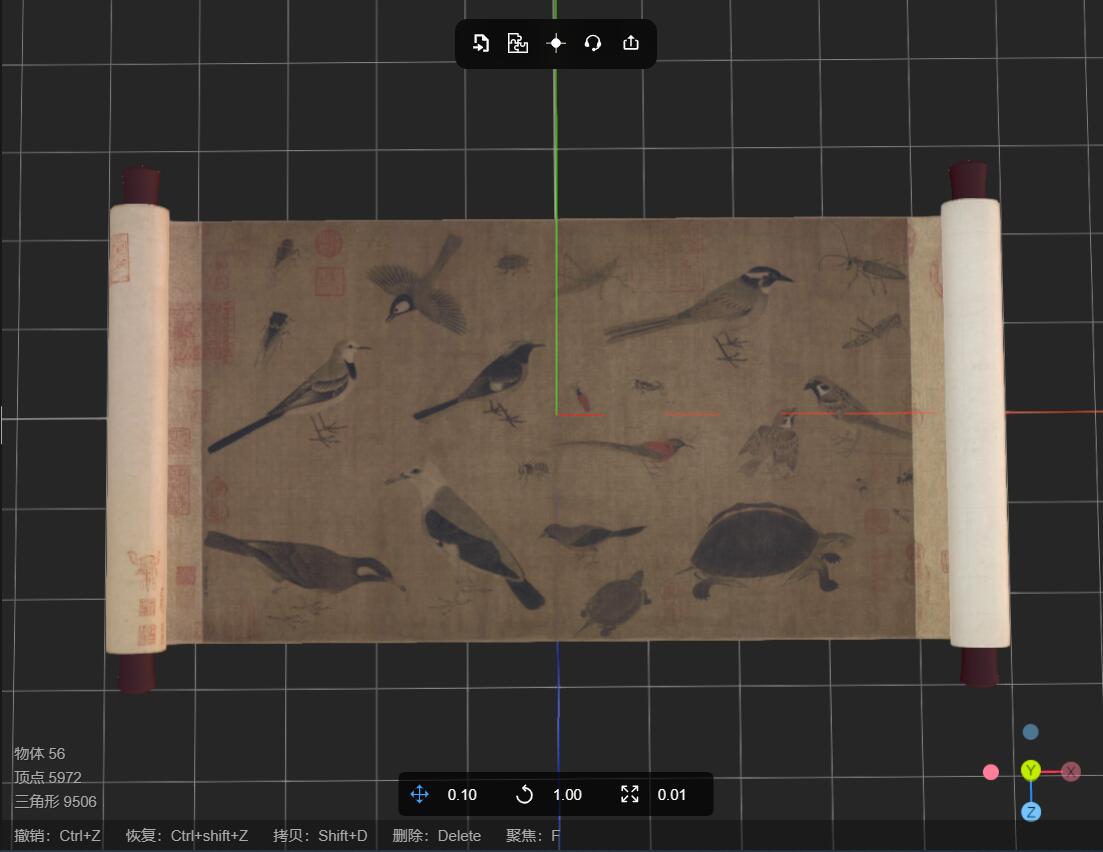Click the X axis gizmo circle
The width and height of the screenshot is (1103, 852).
tap(1071, 772)
